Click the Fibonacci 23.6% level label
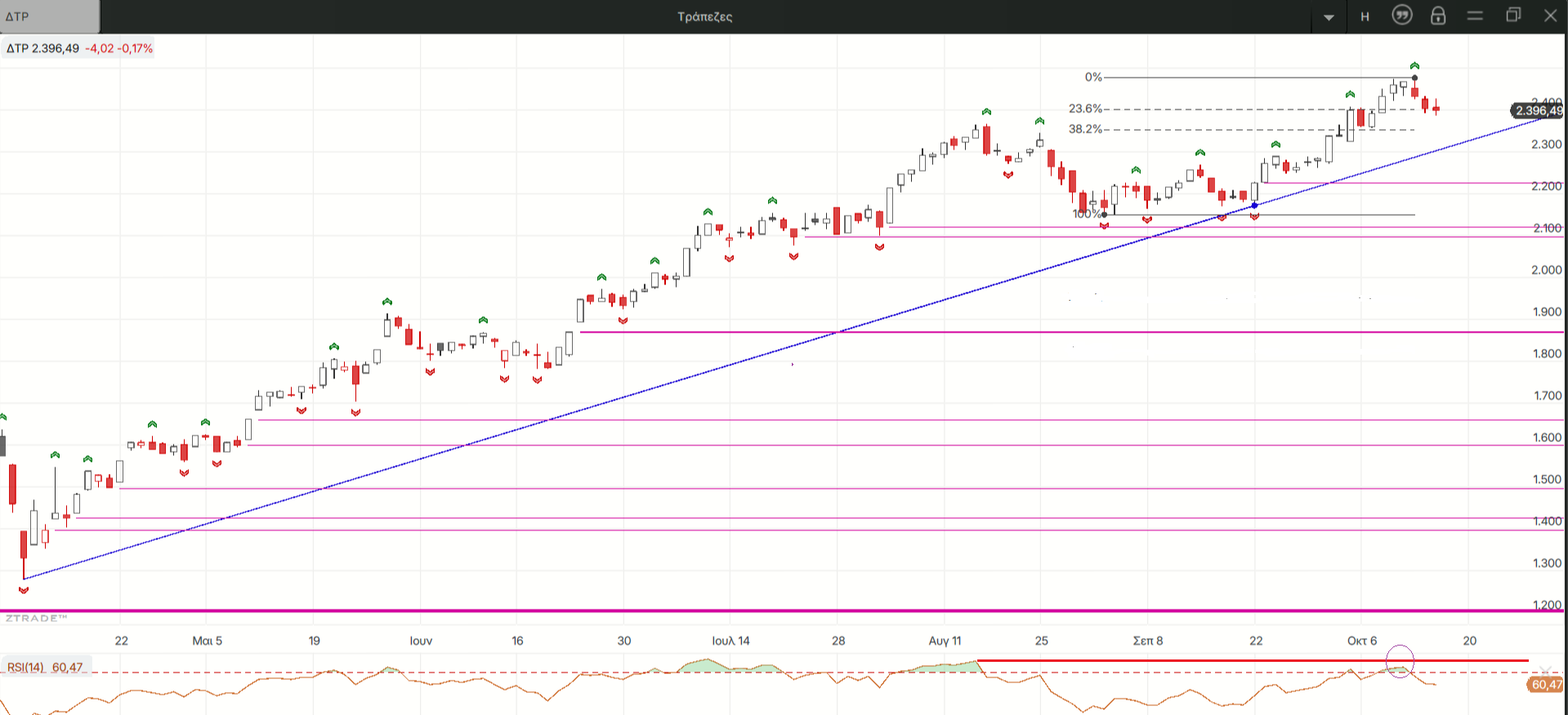Viewport: 1568px width, 715px height. [1085, 109]
